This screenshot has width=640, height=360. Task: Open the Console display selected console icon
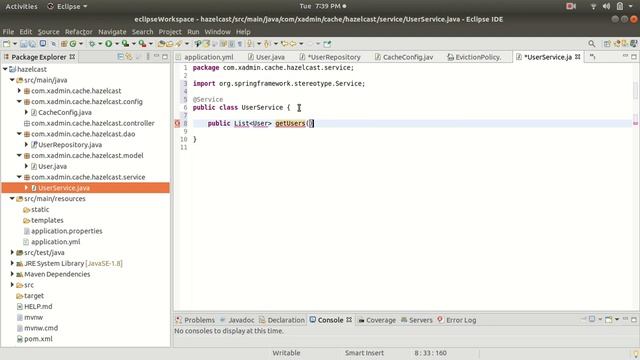[592, 319]
